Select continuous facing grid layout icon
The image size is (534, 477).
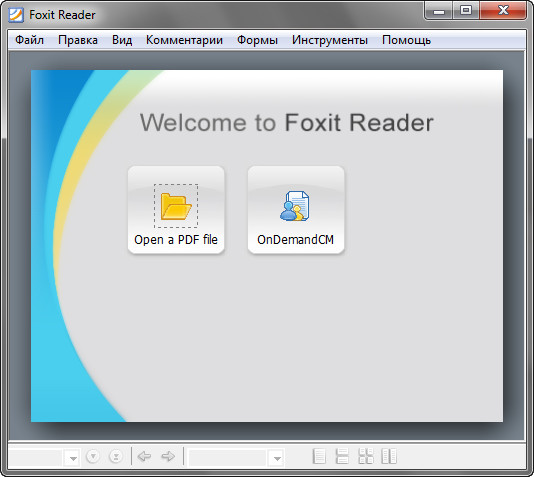(366, 456)
